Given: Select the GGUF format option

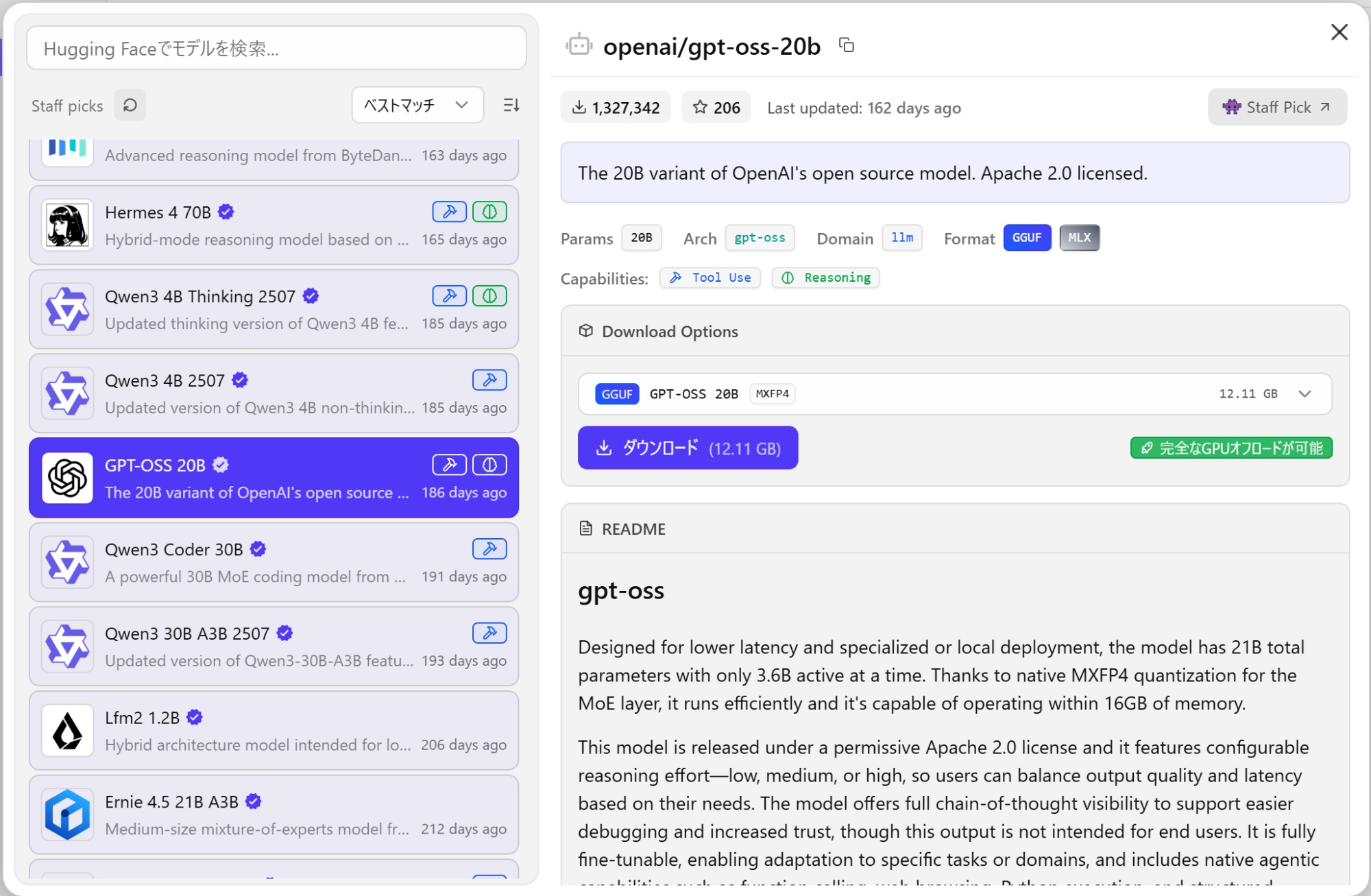Looking at the screenshot, I should [1026, 238].
